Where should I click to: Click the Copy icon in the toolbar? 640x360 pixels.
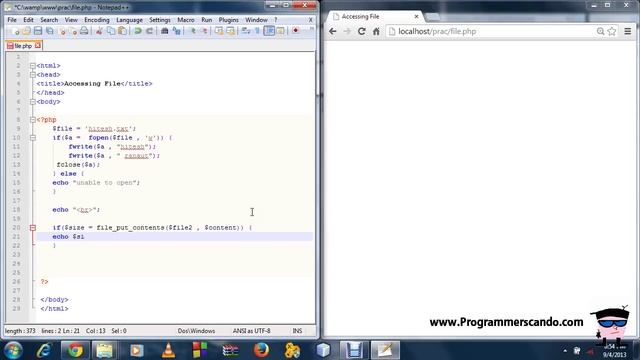[111, 31]
